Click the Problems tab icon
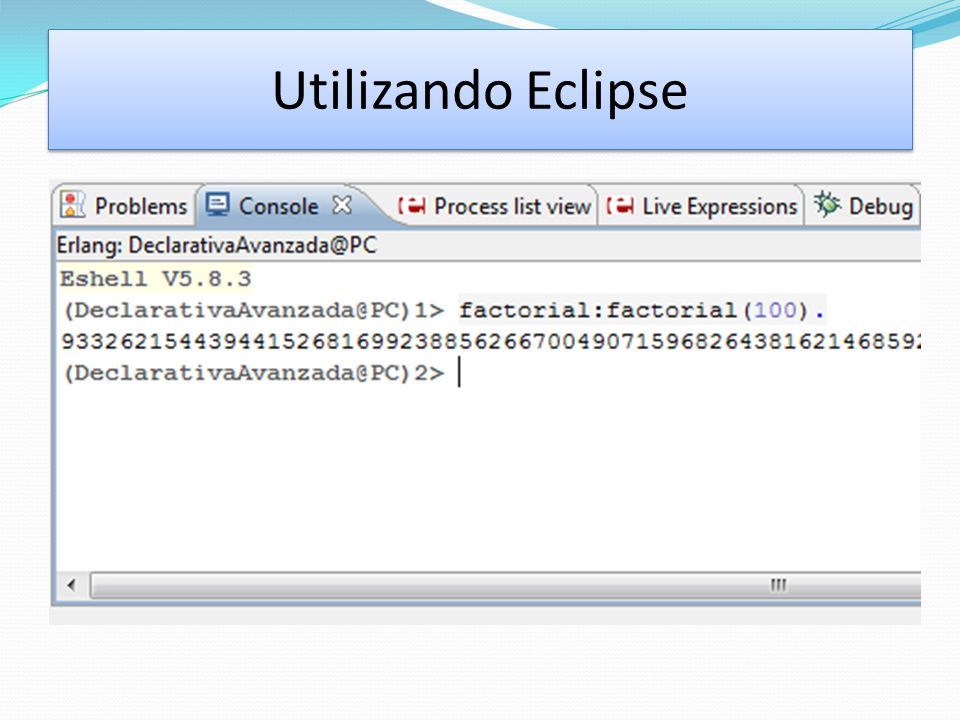960x720 pixels. click(73, 205)
